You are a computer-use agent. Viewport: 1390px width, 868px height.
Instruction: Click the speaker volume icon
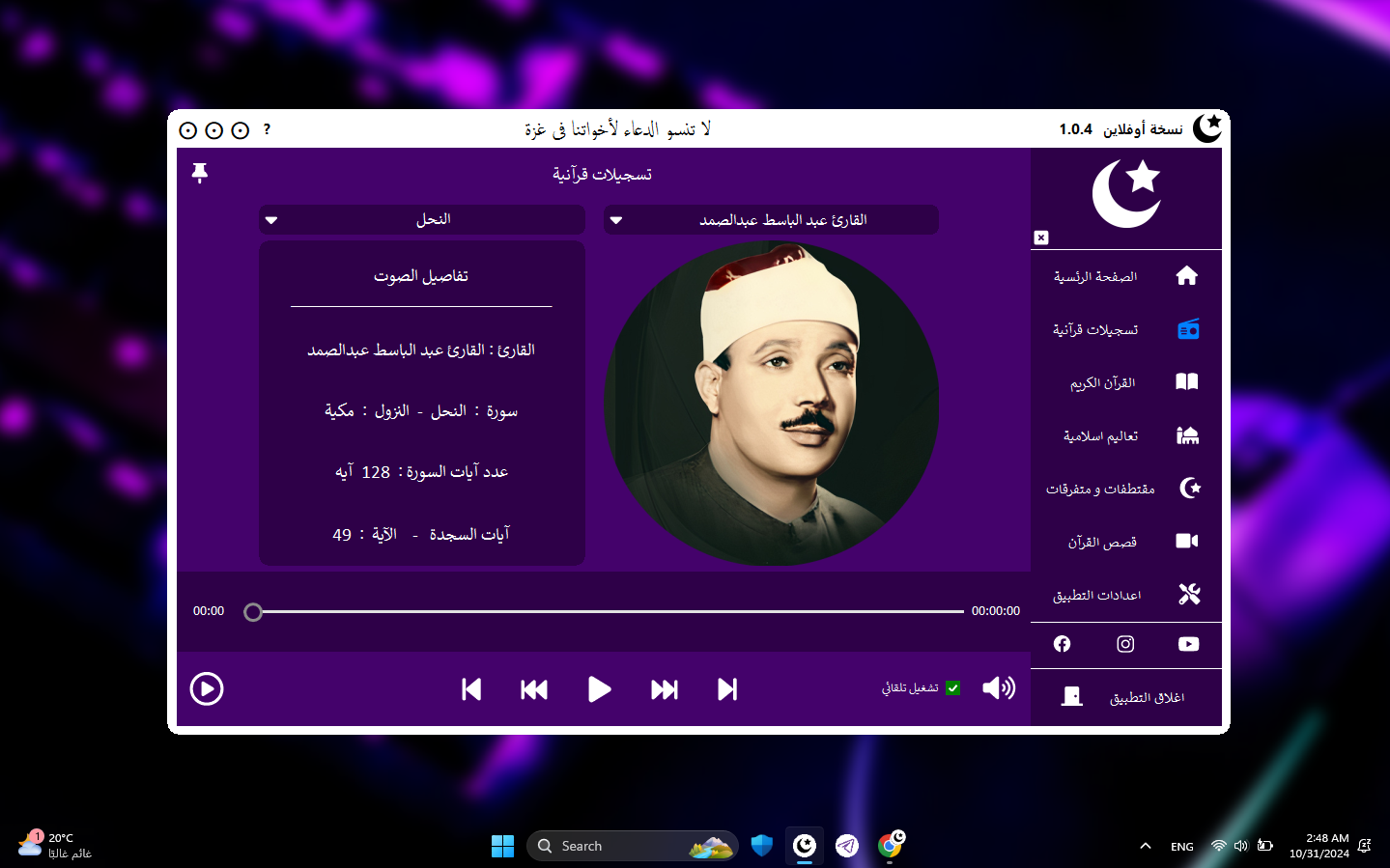(x=998, y=687)
